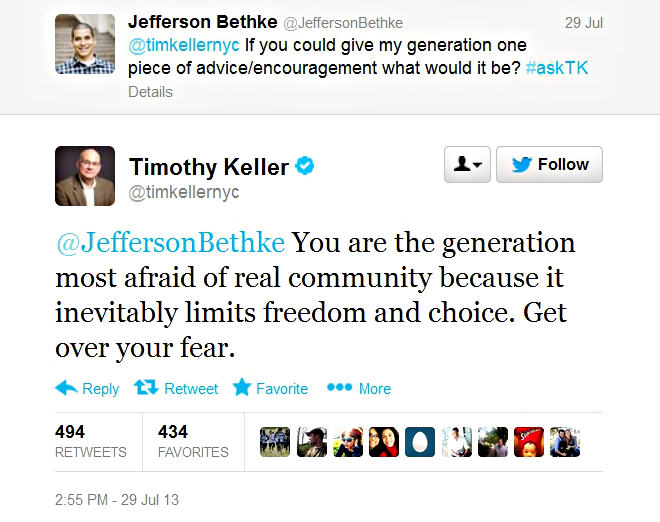This screenshot has width=660, height=522.
Task: Click the Reply arrow icon
Action: [67, 388]
